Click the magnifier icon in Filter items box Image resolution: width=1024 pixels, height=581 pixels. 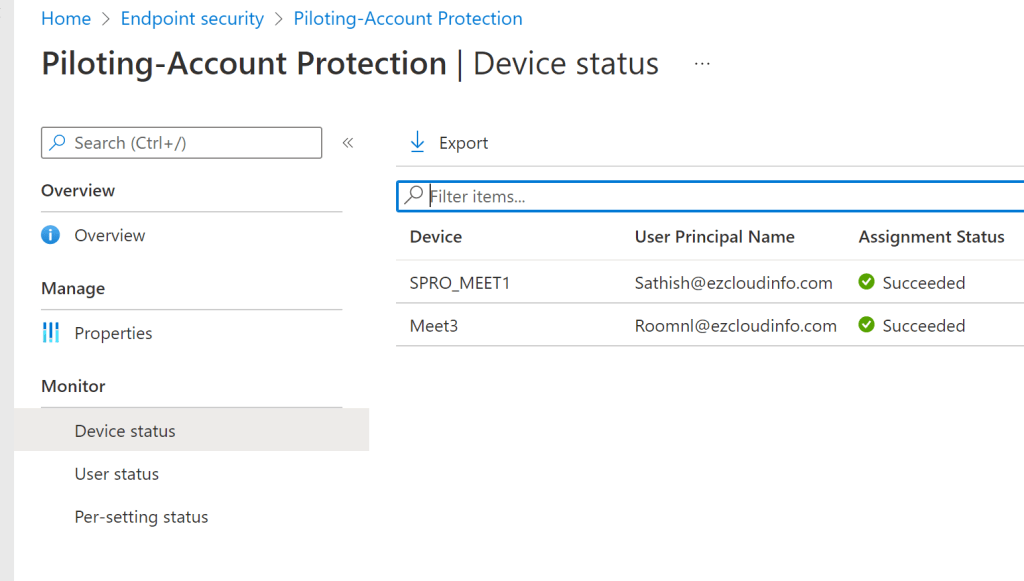414,196
